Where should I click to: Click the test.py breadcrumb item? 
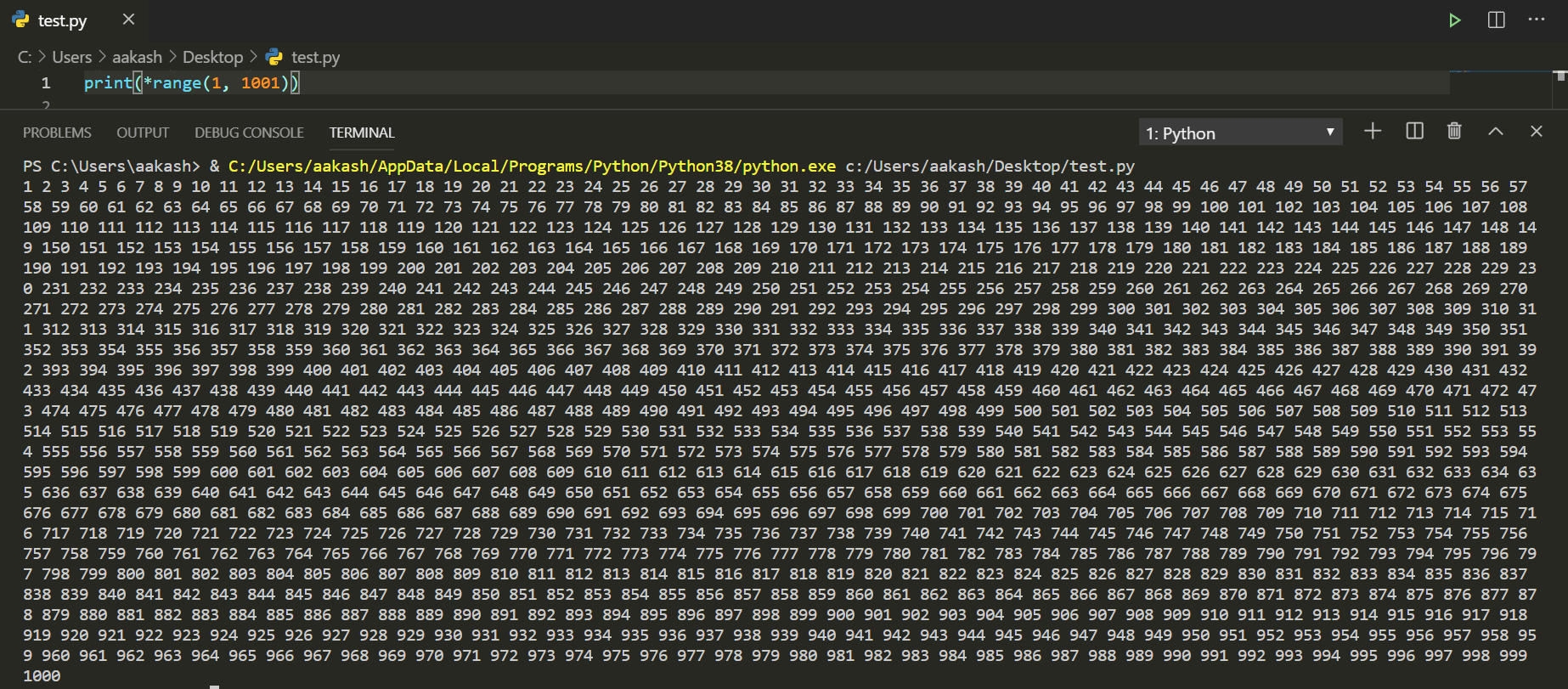click(315, 57)
